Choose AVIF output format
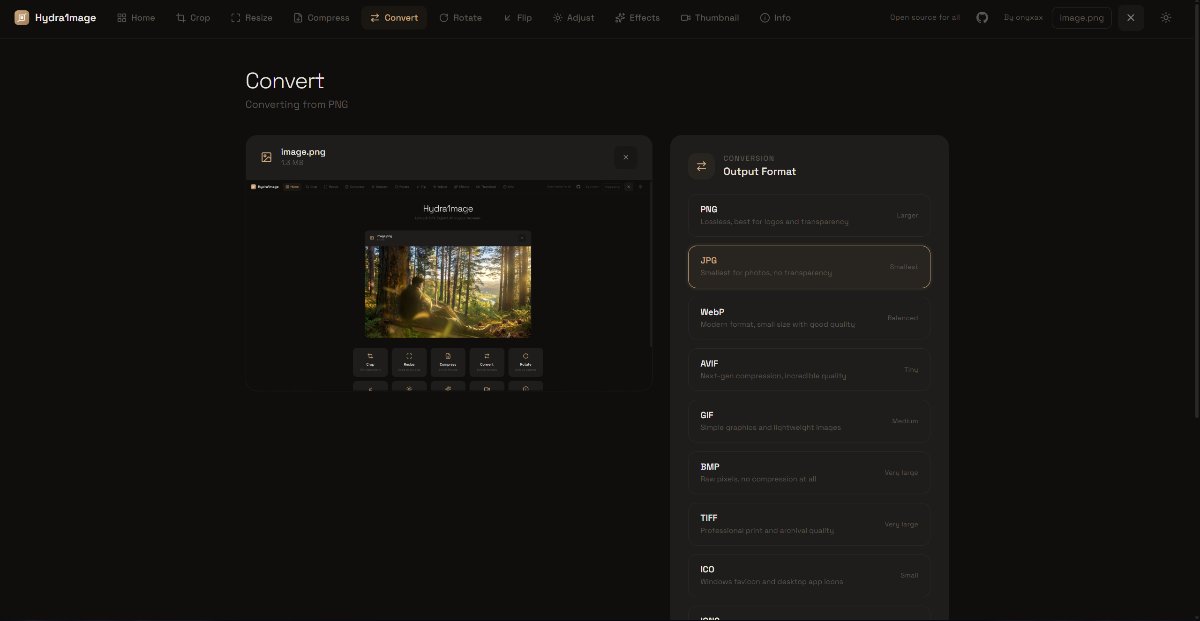Screen dimensions: 1200x621 [809, 369]
